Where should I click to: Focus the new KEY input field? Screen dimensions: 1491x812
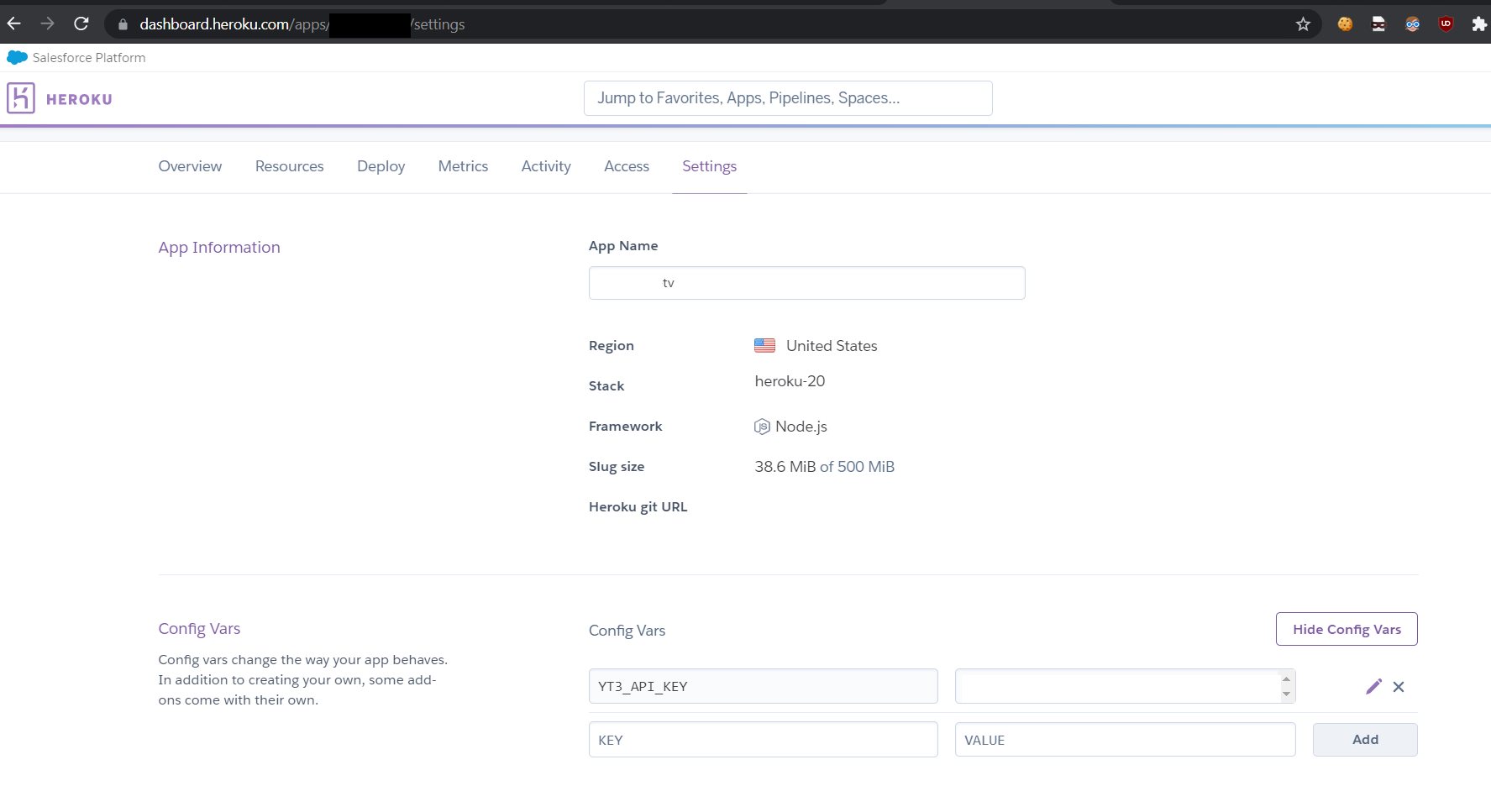click(x=763, y=740)
